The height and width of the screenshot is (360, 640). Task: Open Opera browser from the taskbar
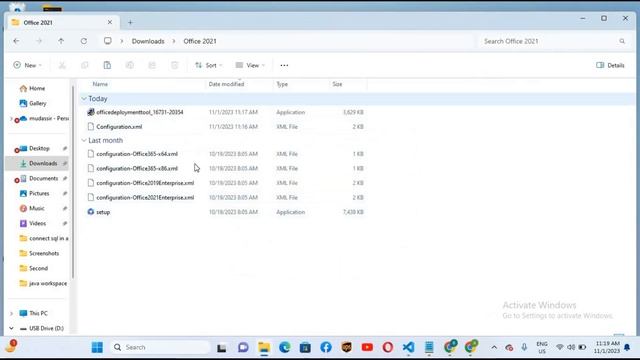coord(388,347)
